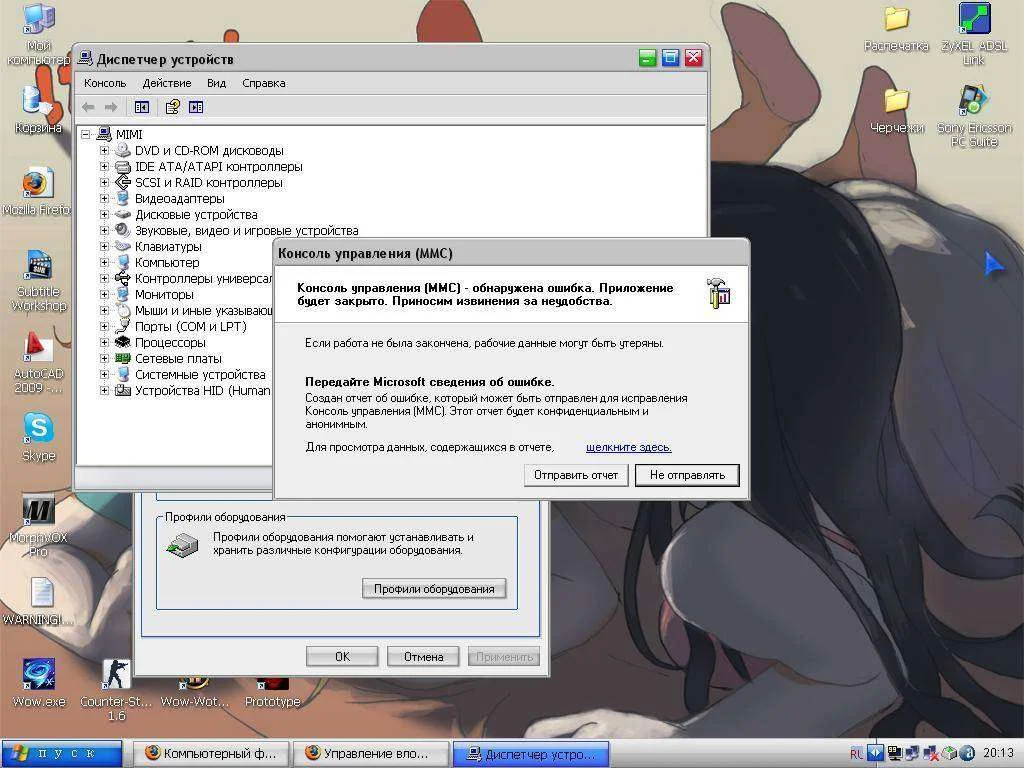Viewport: 1024px width, 768px height.
Task: Open Skype desktop shortcut
Action: [x=39, y=437]
